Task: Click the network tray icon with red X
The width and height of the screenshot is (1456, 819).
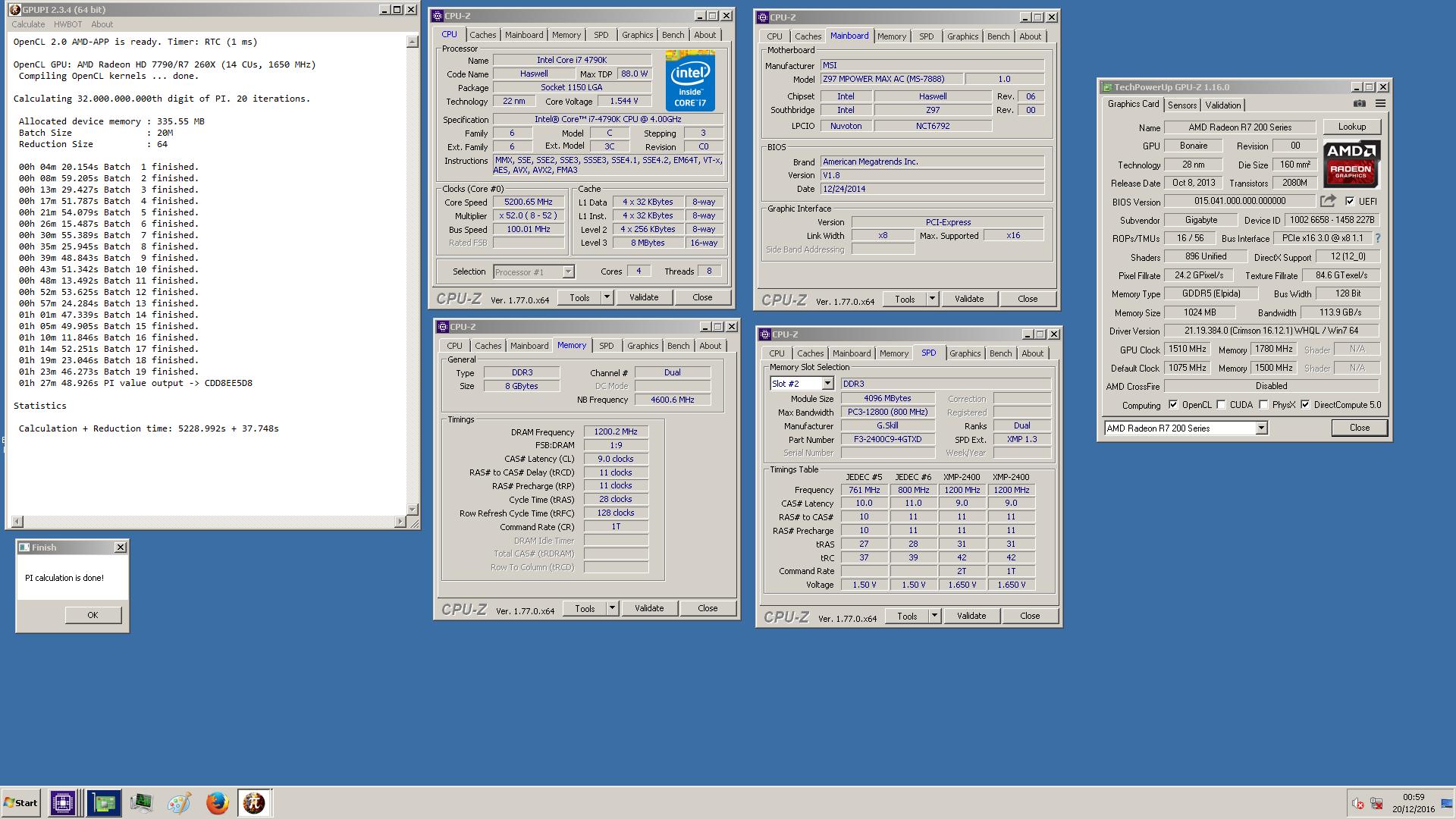Action: [x=1376, y=804]
